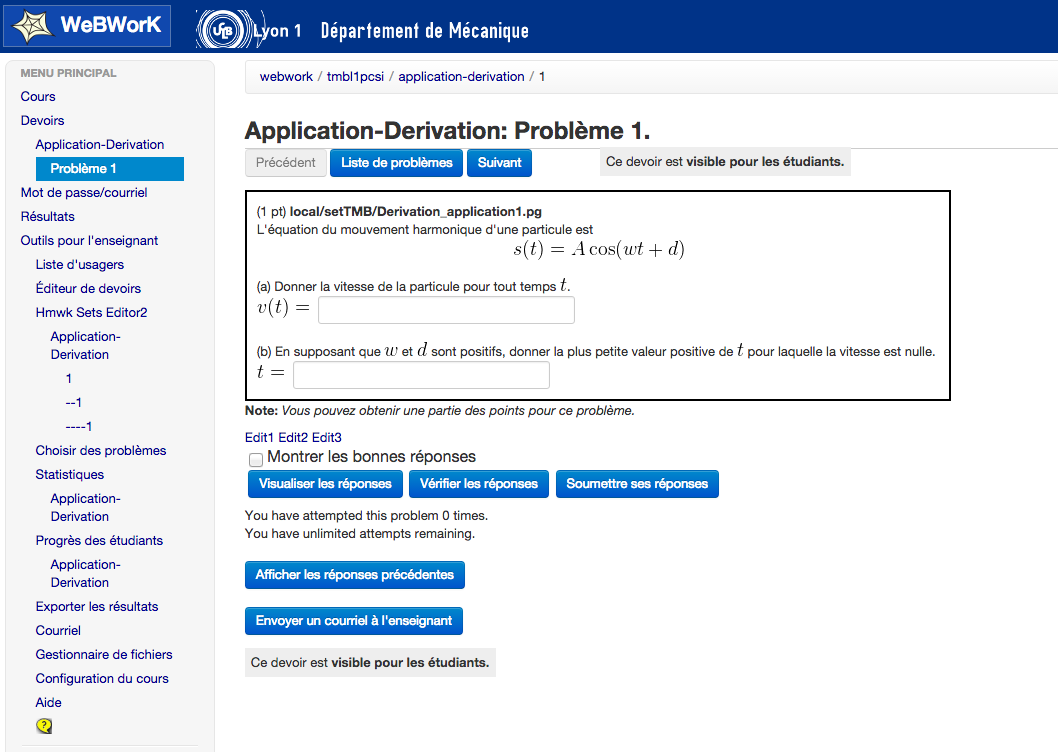Enable the Montrer les bonnes réponses checkbox
This screenshot has width=1058, height=752.
(256, 459)
